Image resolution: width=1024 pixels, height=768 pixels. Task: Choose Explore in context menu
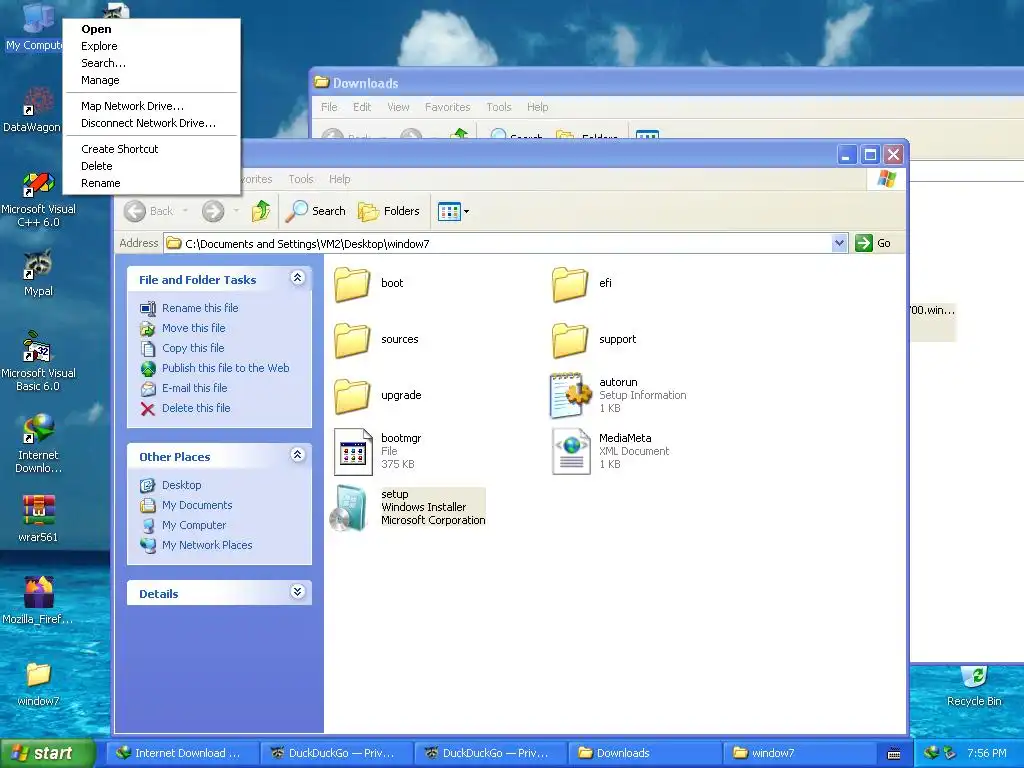pyautogui.click(x=152, y=46)
